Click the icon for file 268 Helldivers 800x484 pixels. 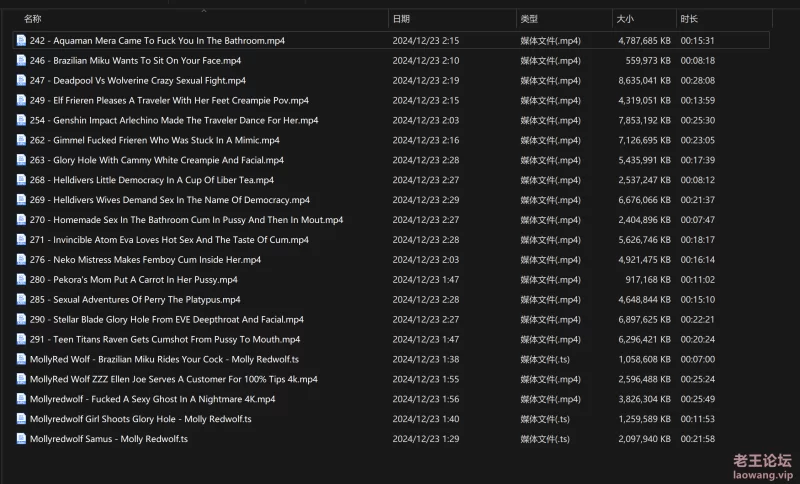pyautogui.click(x=22, y=180)
